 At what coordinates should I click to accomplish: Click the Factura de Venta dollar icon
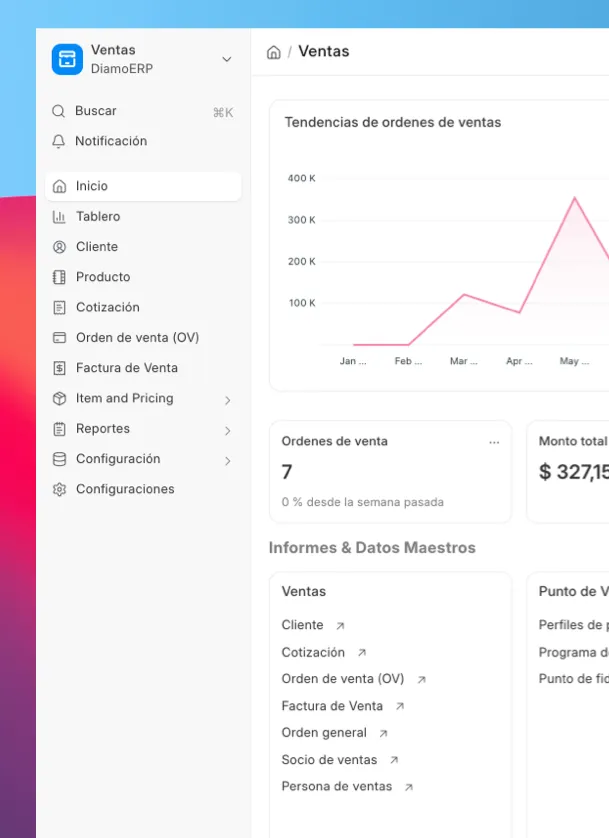(59, 368)
